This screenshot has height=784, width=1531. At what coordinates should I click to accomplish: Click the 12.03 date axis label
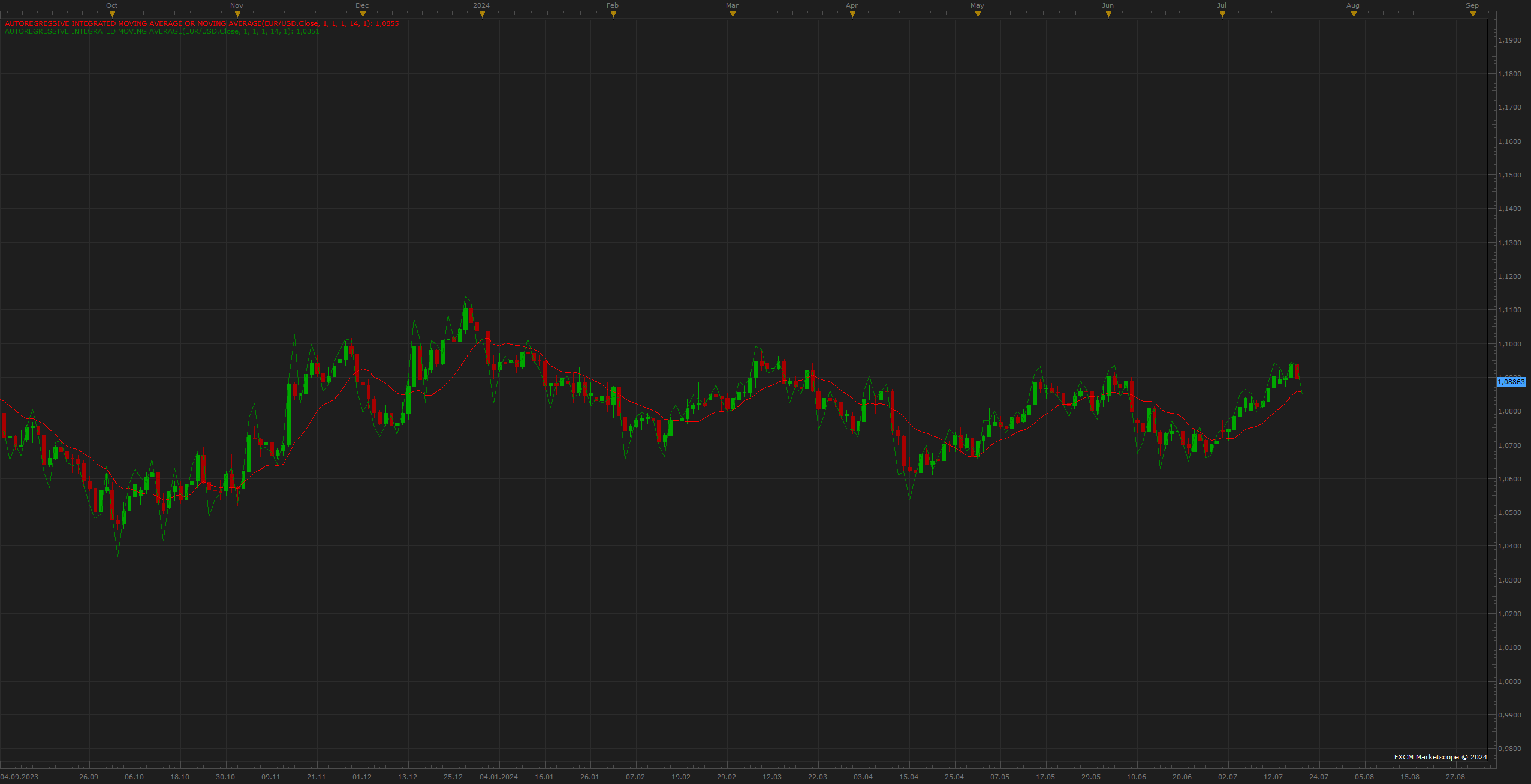(772, 777)
